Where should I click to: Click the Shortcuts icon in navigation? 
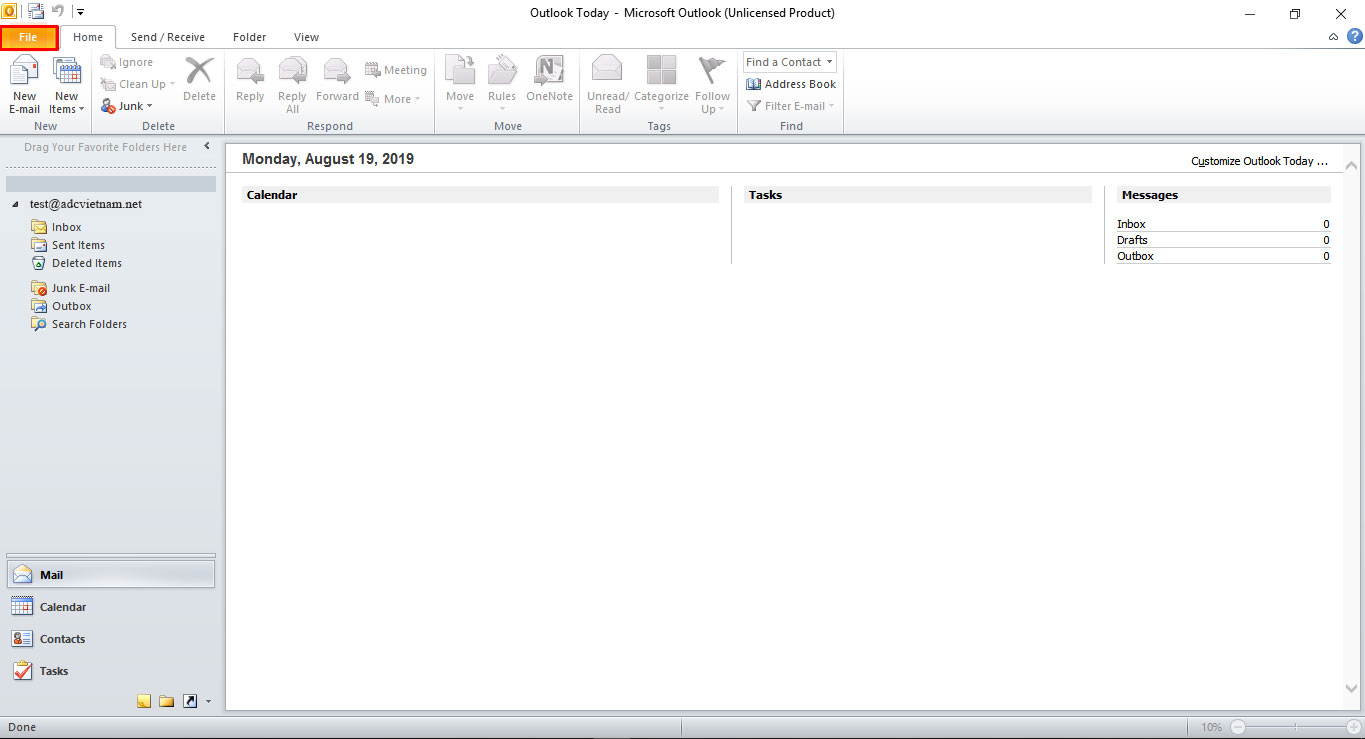coord(190,701)
